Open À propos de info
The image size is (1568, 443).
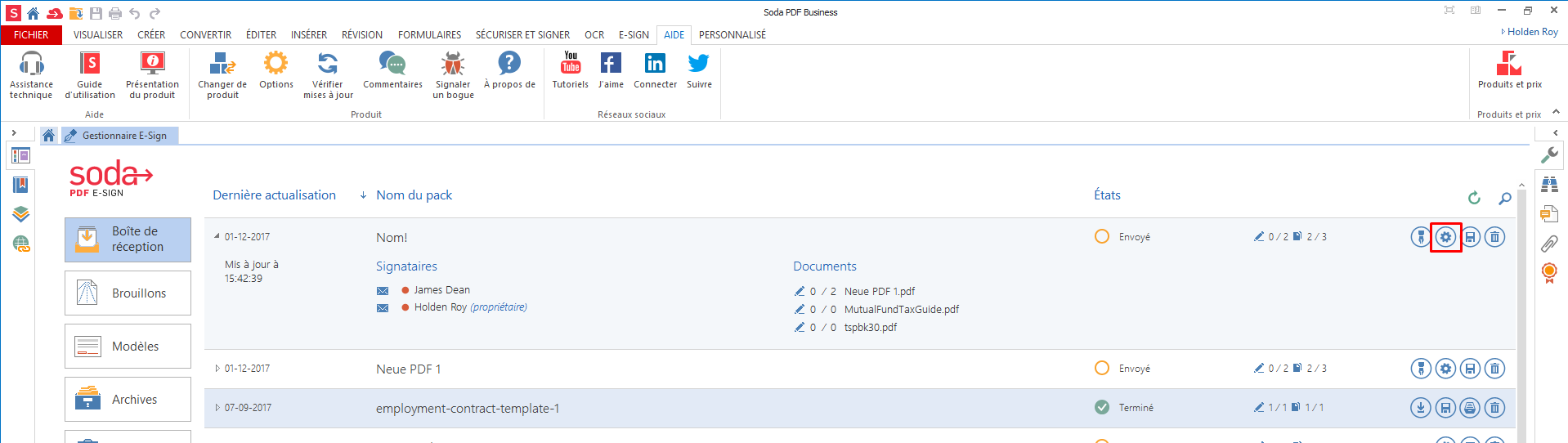click(x=509, y=64)
